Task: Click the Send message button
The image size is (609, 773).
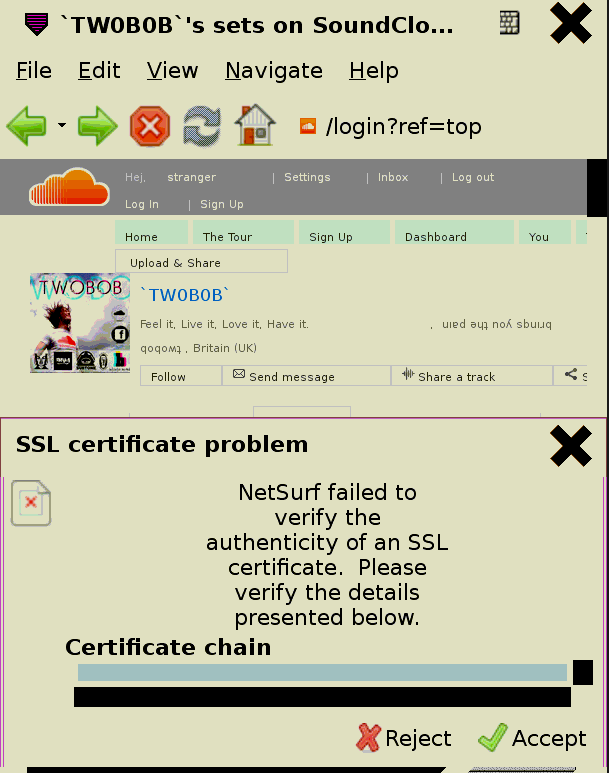Action: [x=306, y=376]
